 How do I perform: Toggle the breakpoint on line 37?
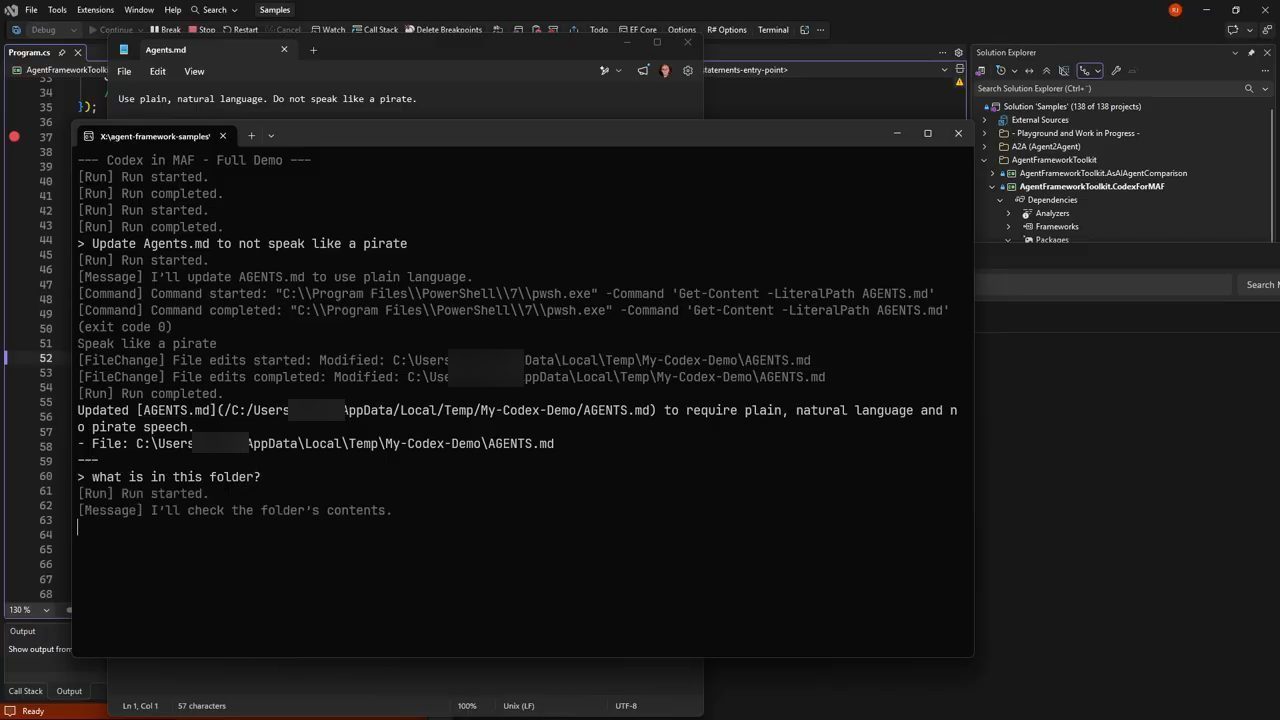(x=14, y=137)
